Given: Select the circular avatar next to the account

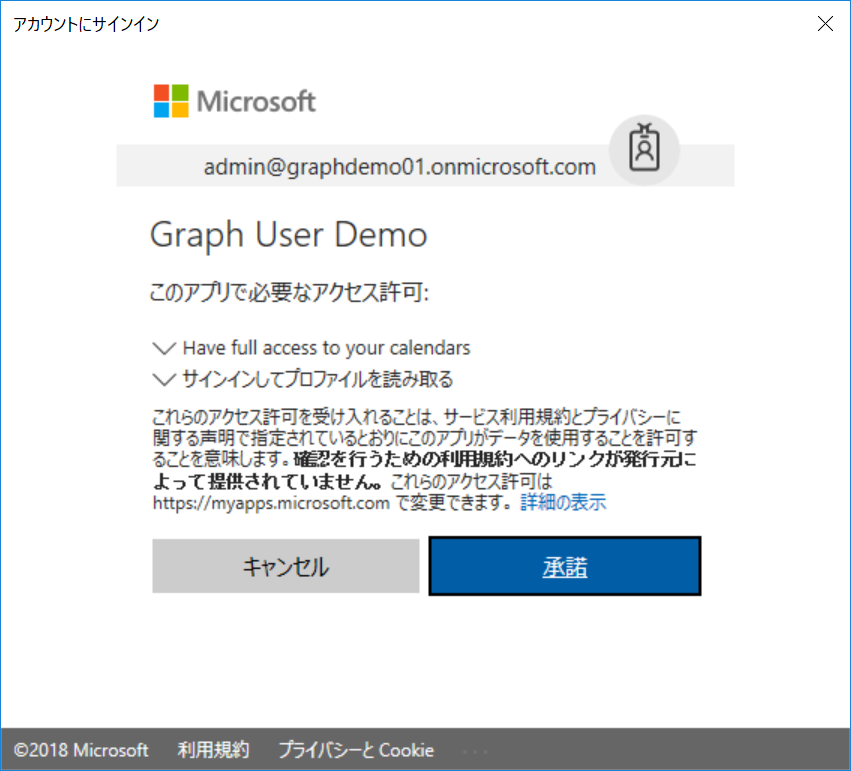Looking at the screenshot, I should [x=644, y=150].
